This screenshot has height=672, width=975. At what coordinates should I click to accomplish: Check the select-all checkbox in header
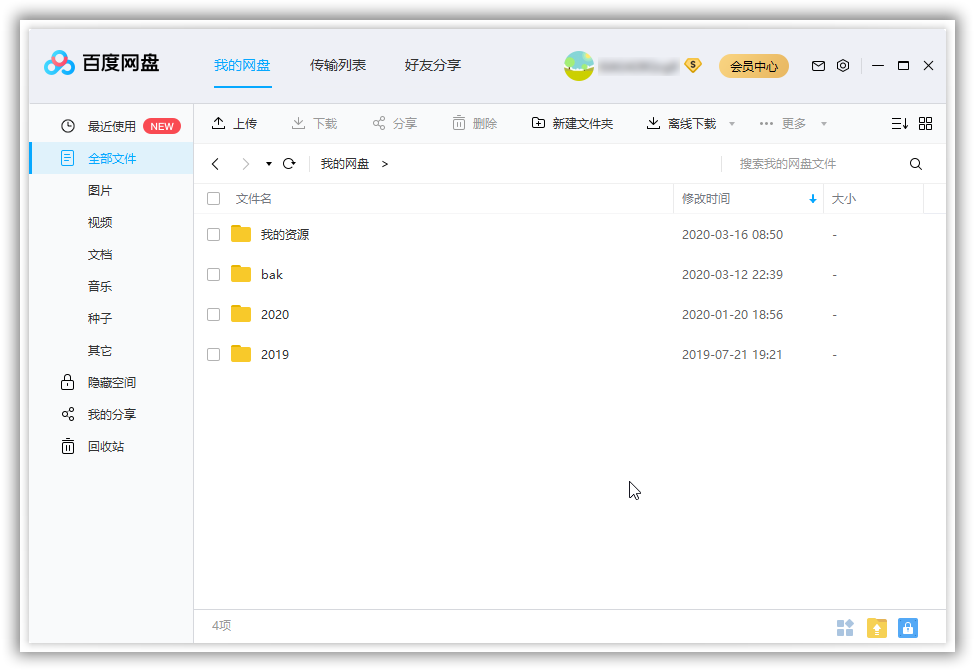tap(213, 198)
